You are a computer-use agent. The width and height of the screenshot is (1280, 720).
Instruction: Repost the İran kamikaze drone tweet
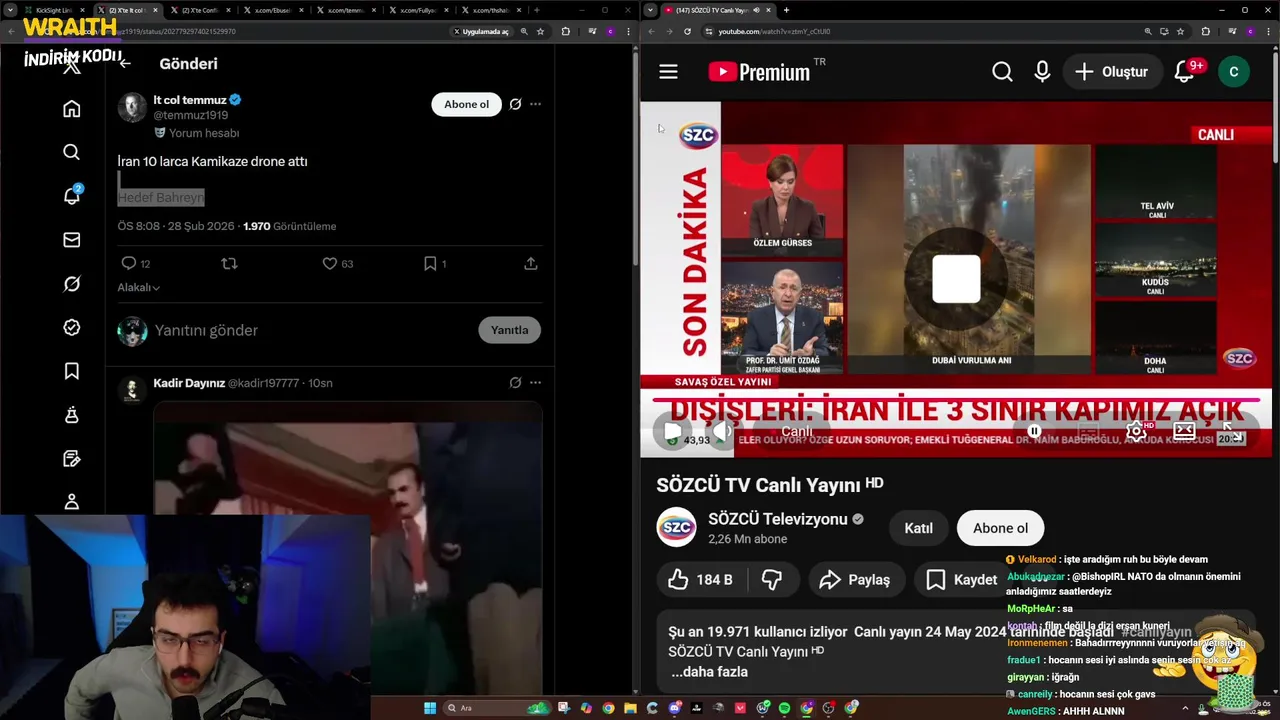point(229,263)
